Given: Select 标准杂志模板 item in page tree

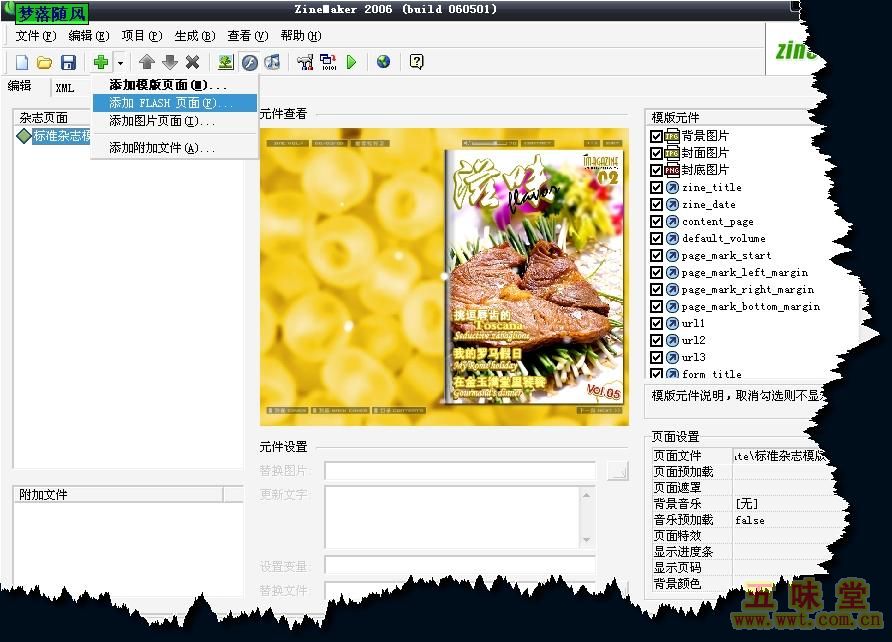Looking at the screenshot, I should [60, 136].
